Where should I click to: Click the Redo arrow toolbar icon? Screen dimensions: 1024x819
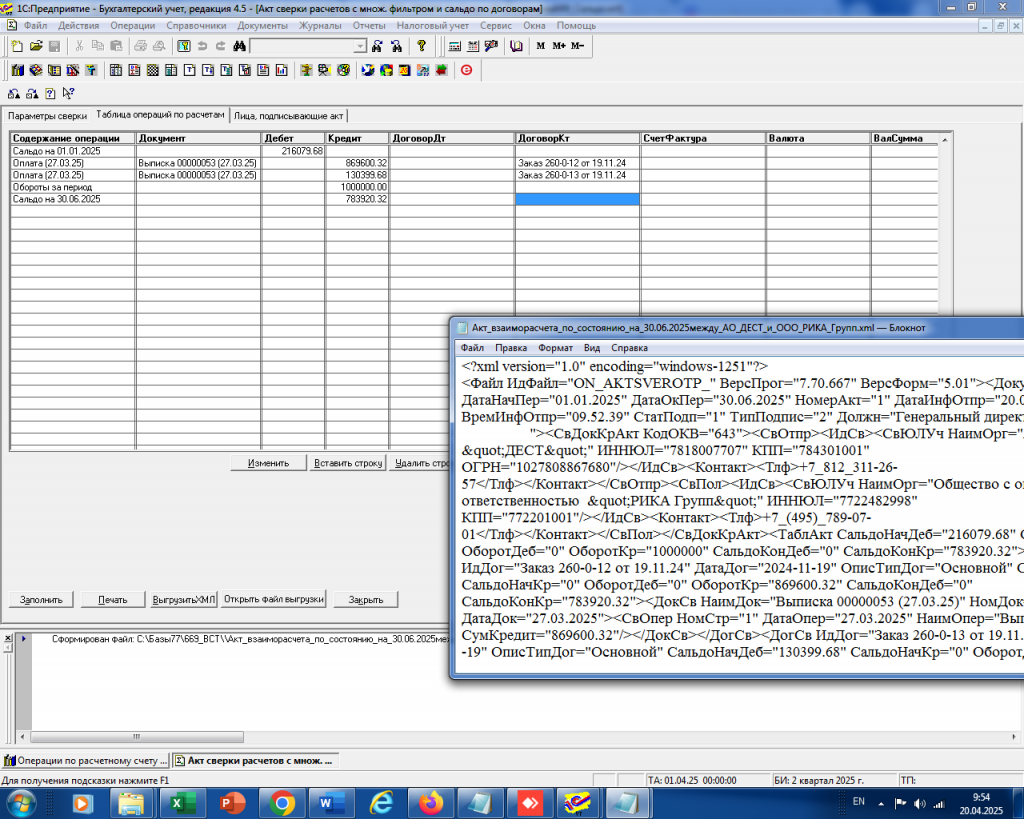tap(221, 46)
